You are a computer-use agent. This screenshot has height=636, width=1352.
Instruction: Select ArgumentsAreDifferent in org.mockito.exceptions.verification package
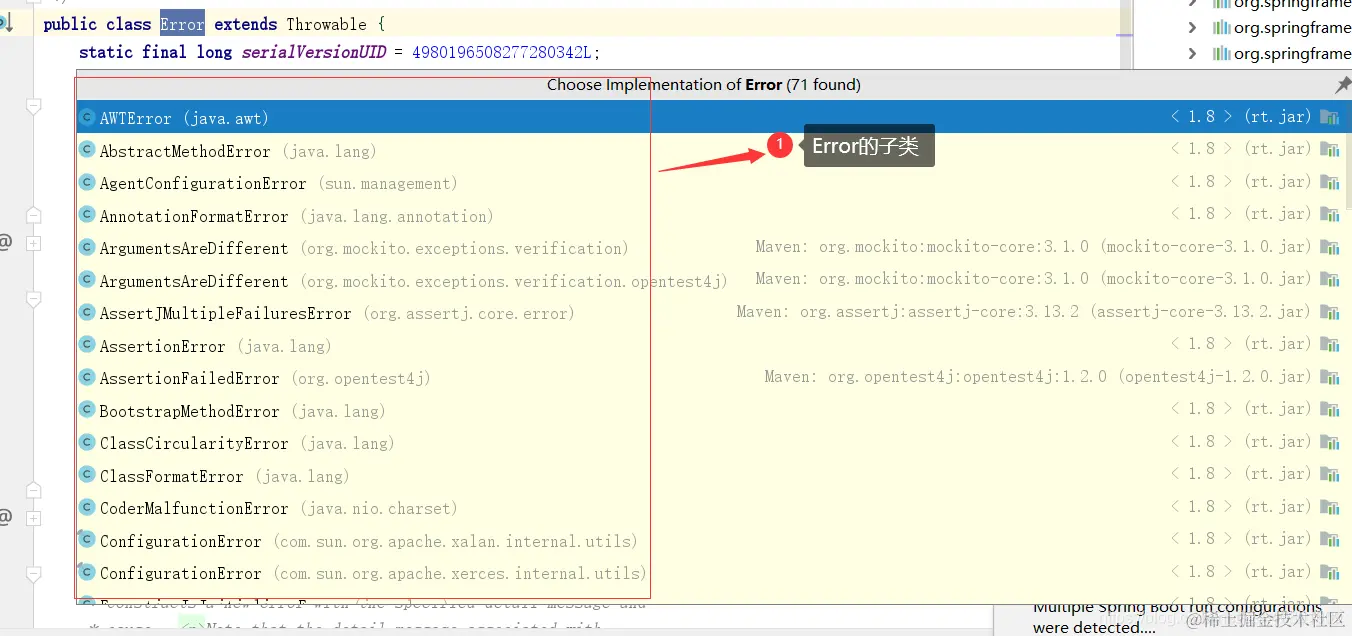click(x=709, y=247)
